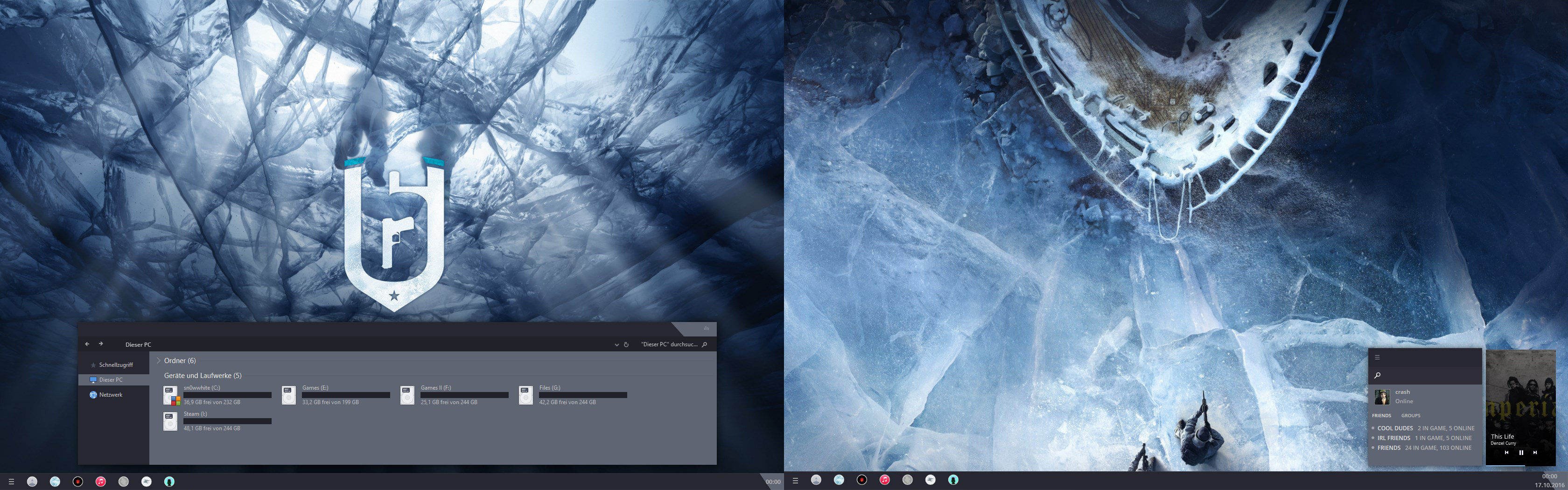
Task: Select Schnellzugriff in the navigation pane
Action: coord(116,364)
